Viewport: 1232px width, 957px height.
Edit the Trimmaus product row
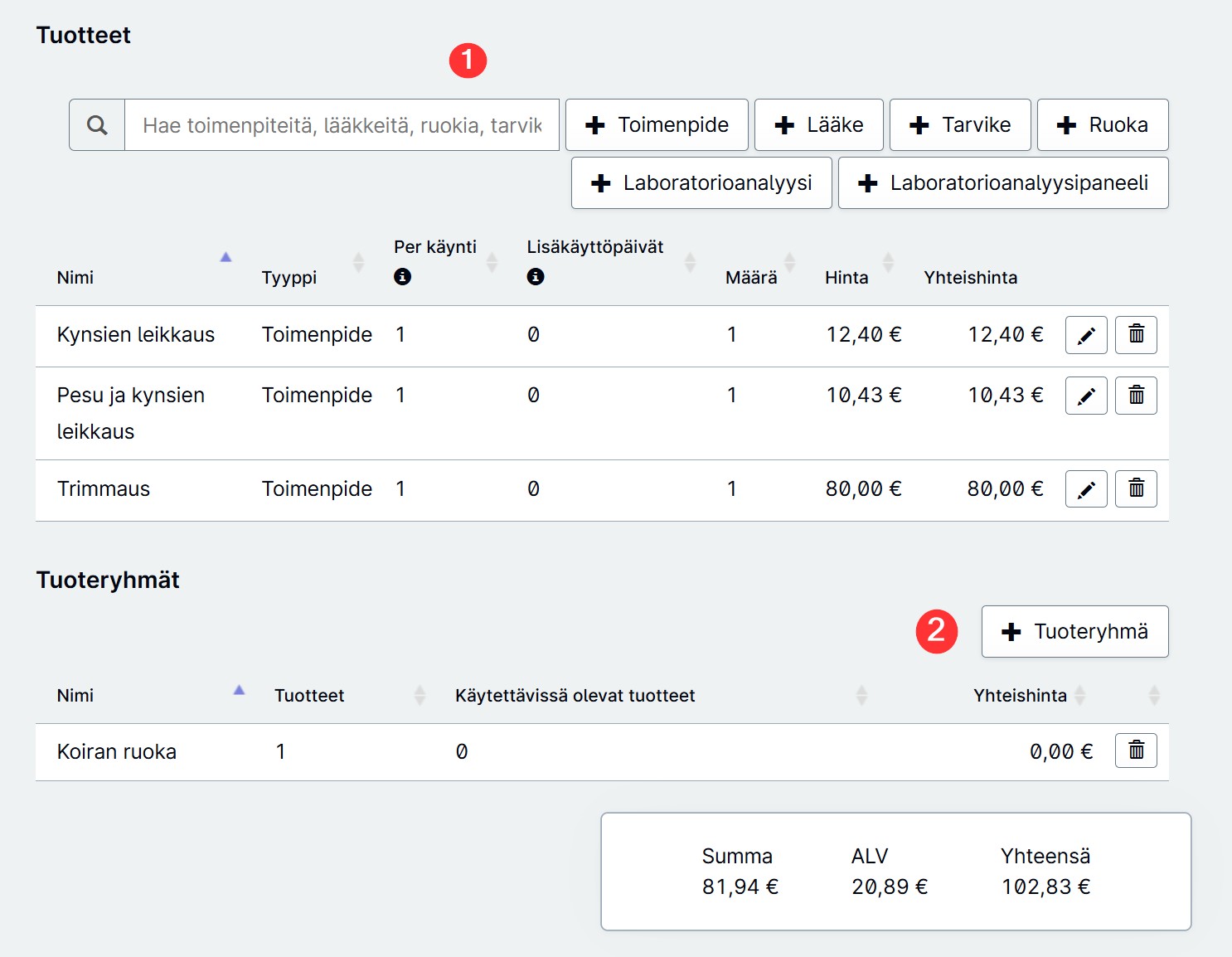tap(1086, 489)
